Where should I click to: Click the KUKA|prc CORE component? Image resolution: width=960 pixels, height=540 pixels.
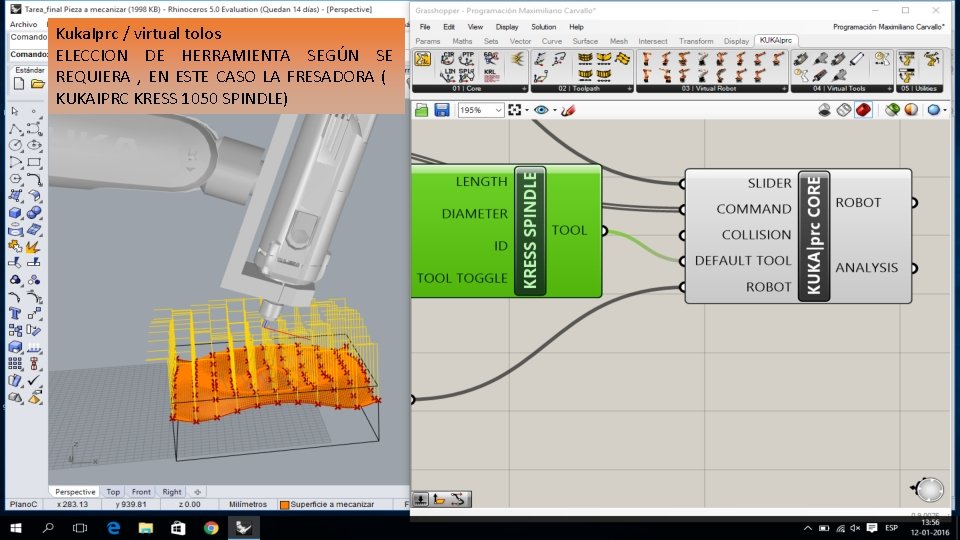pyautogui.click(x=814, y=236)
